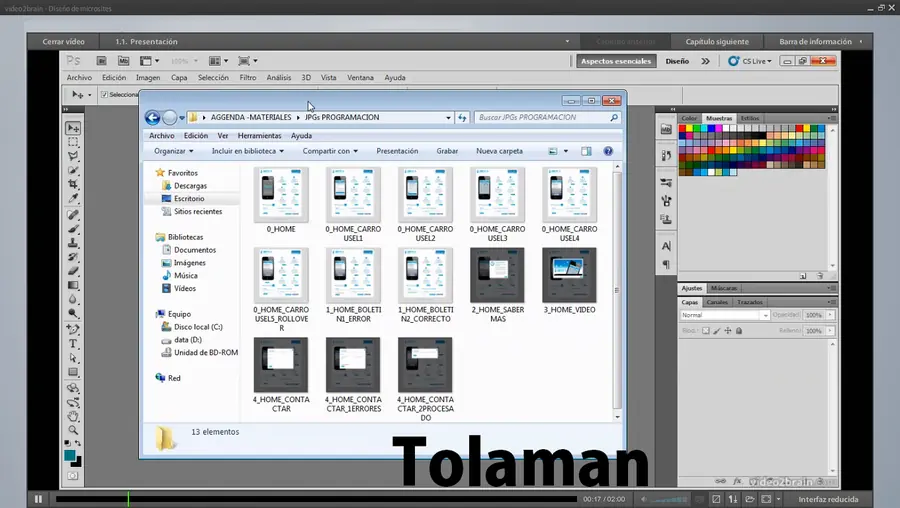Select the Healing Brush tool
The image size is (900, 508).
pos(73,215)
